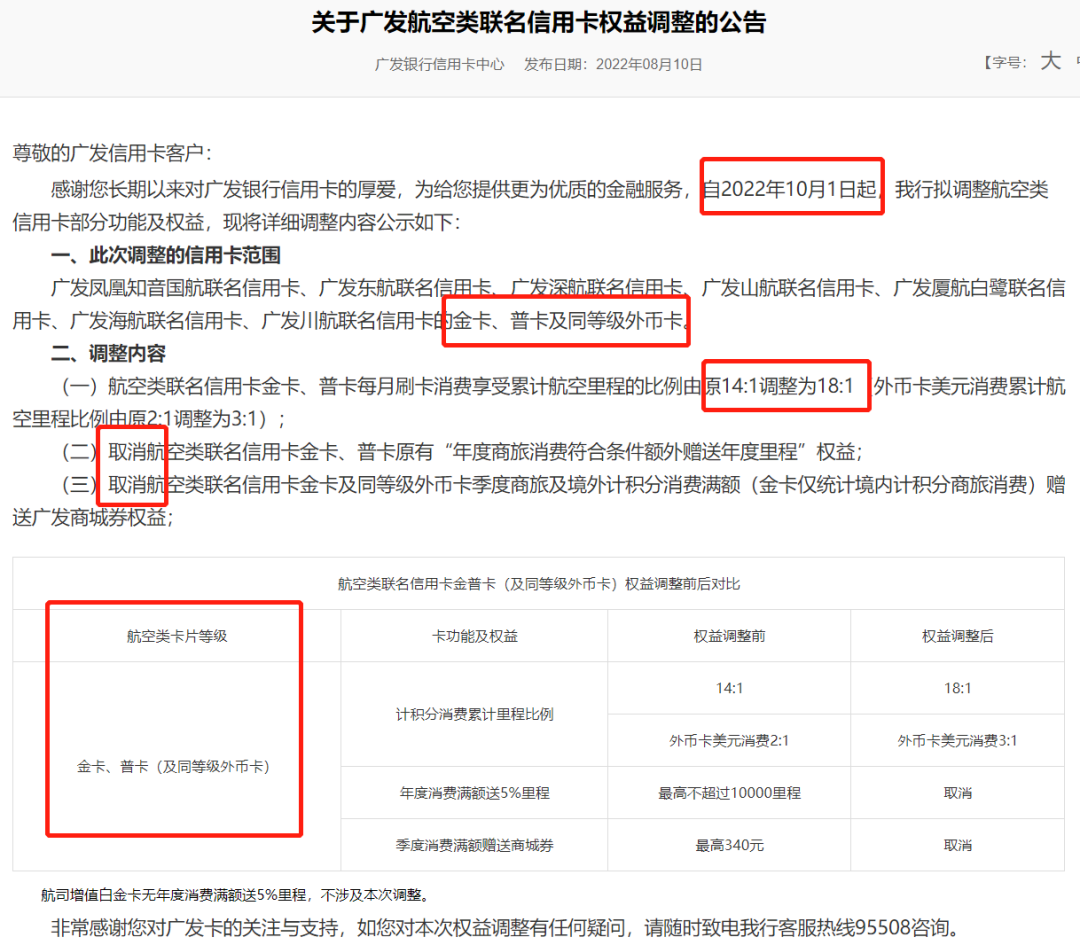Click the 18:1 table cell
This screenshot has height=945, width=1080.
click(x=958, y=688)
